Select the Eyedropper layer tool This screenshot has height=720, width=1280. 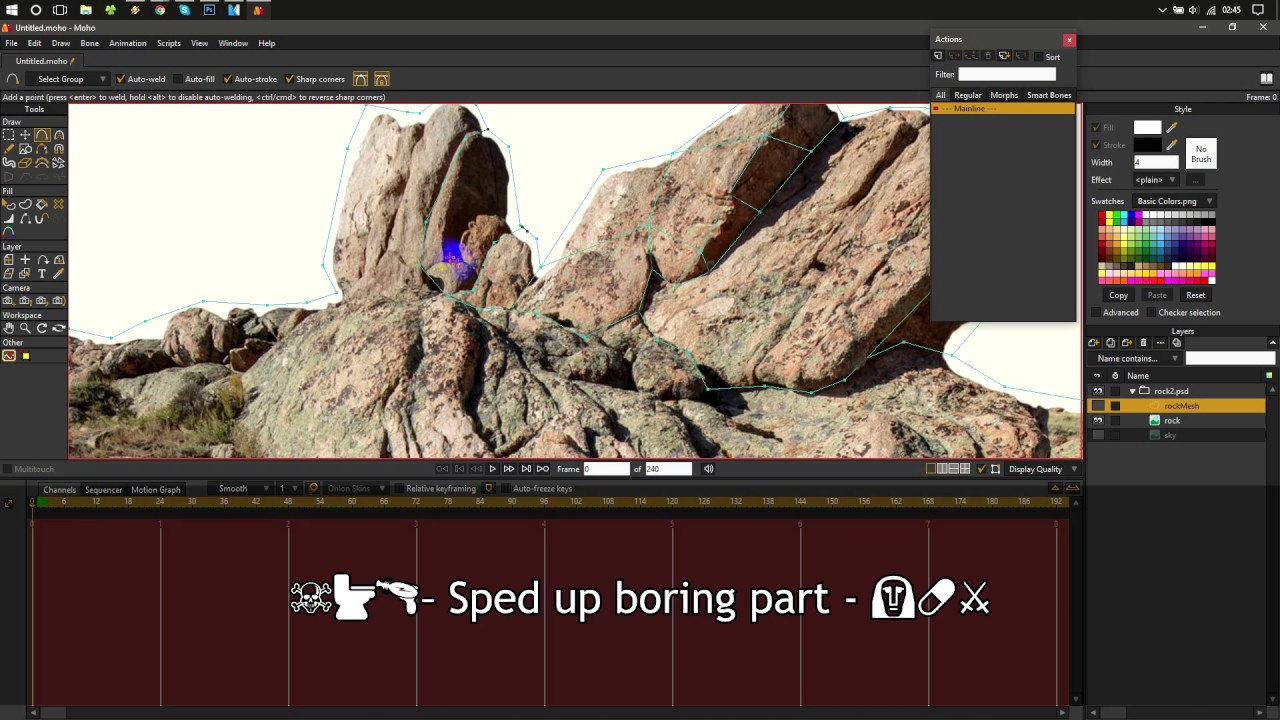(59, 273)
